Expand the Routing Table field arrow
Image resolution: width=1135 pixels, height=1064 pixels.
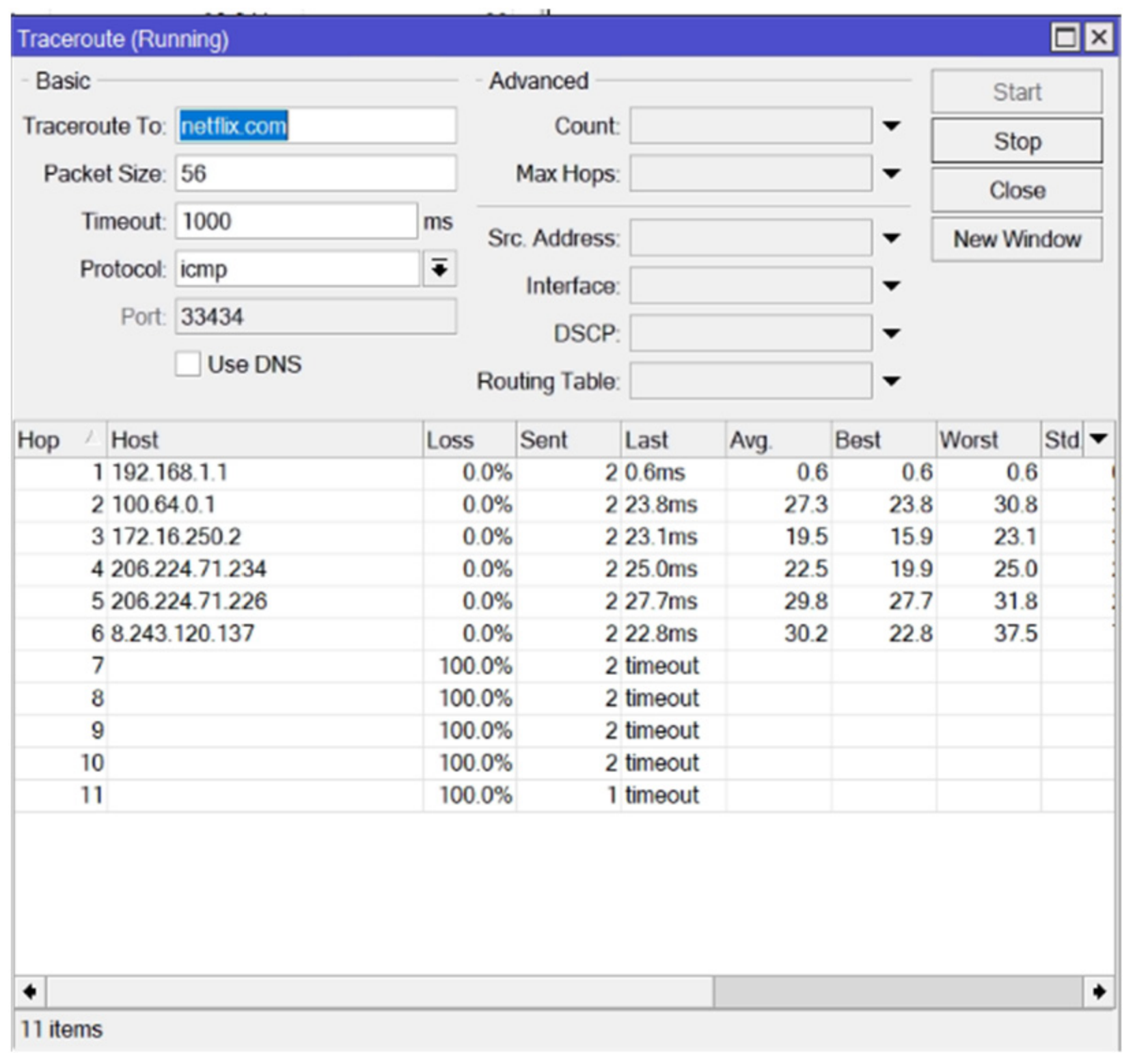[891, 381]
